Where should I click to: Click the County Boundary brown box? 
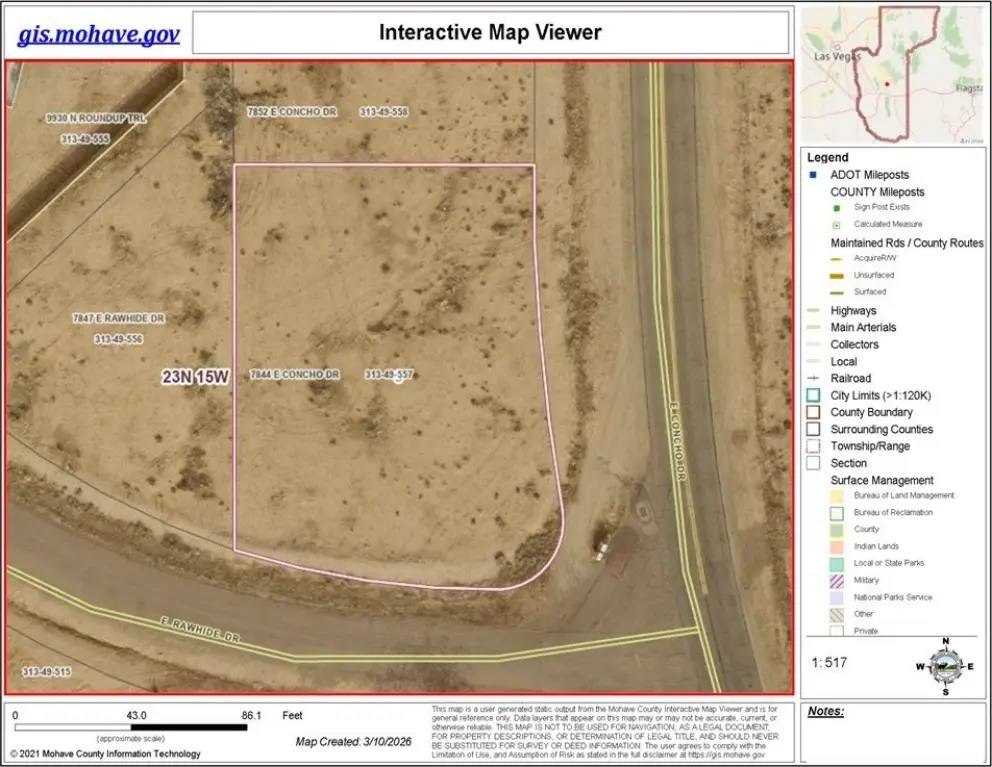coord(813,413)
